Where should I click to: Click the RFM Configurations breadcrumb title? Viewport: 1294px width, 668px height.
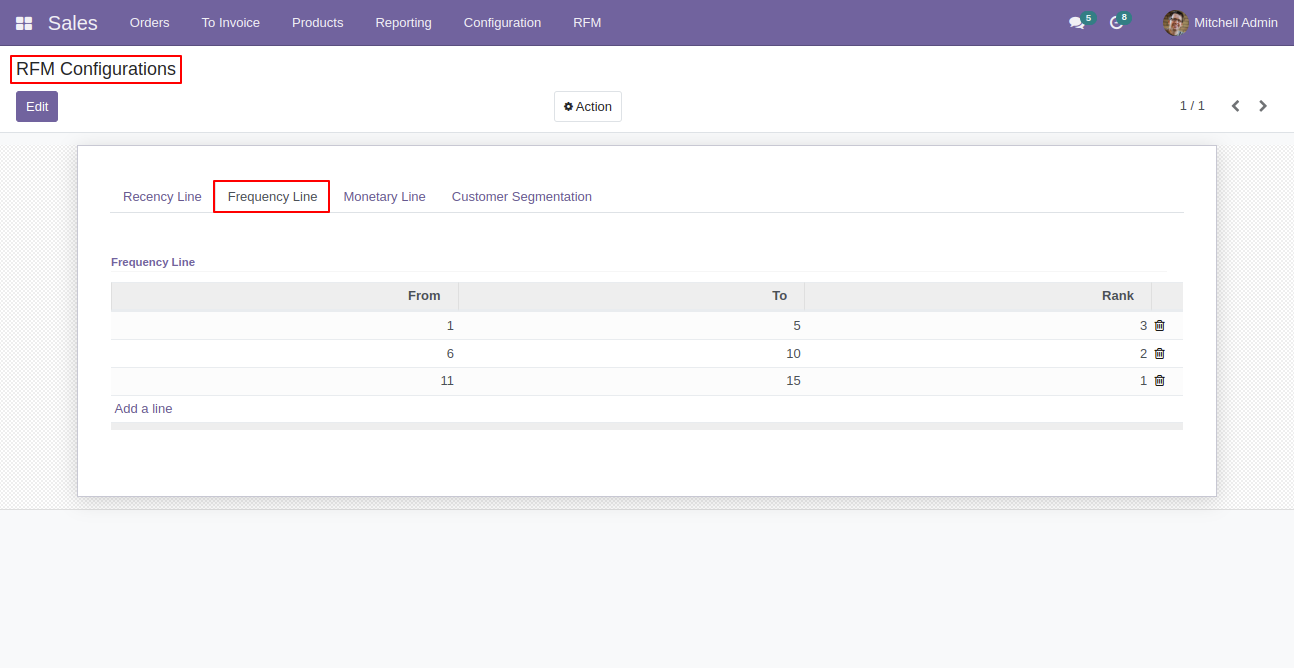[96, 69]
